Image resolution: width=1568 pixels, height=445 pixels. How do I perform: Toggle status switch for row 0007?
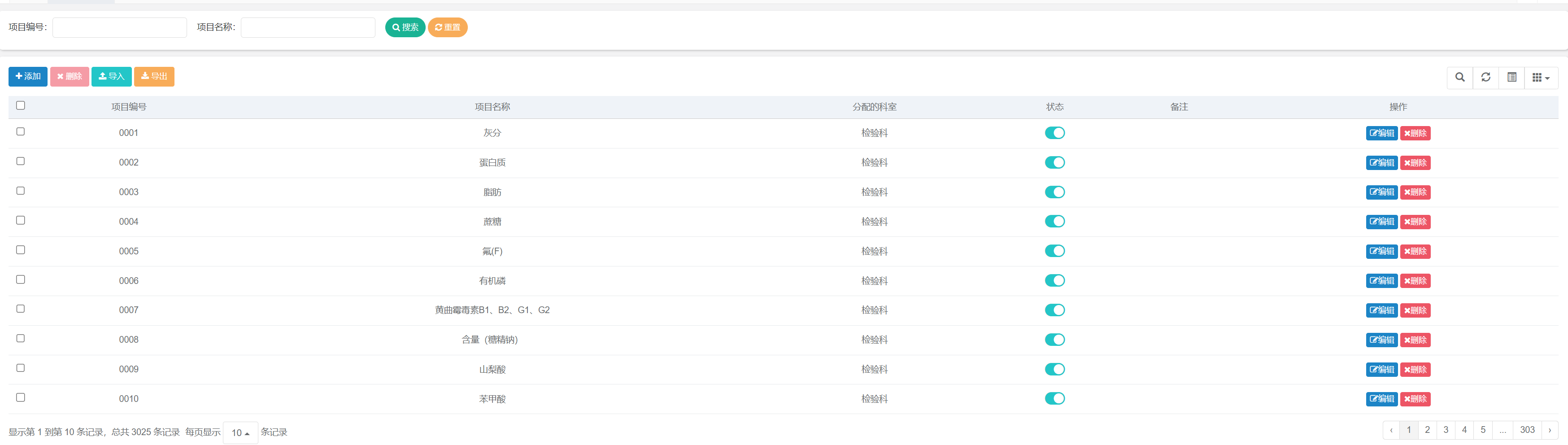pos(1055,310)
